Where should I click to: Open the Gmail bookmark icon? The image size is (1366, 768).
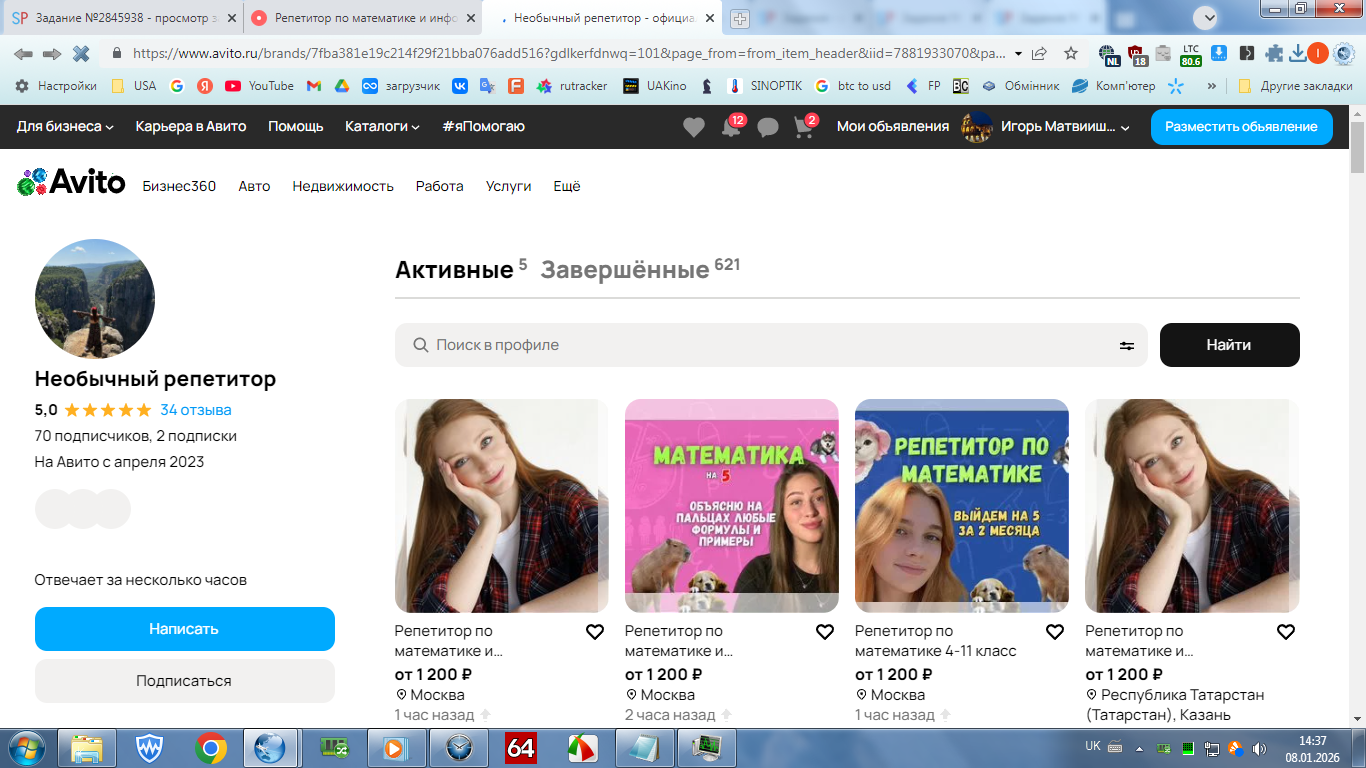[x=313, y=86]
